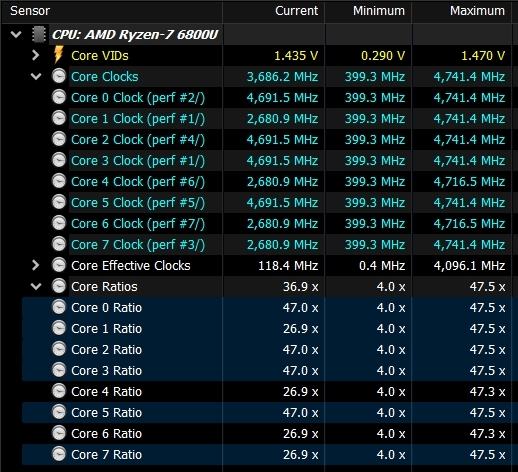This screenshot has height=472, width=518.
Task: Click the clock icon beside Core 0 Clock
Action: point(59,97)
